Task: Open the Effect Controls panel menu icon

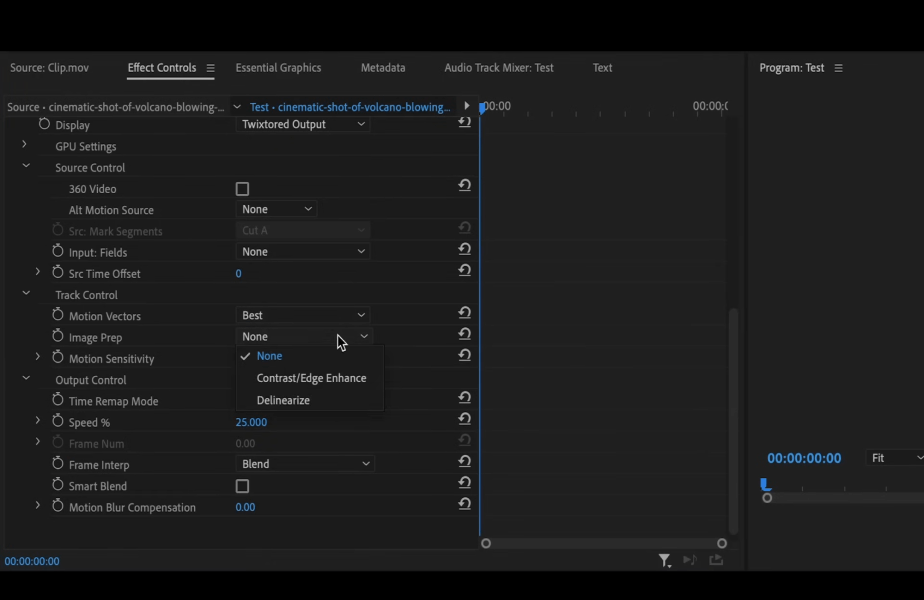Action: (x=210, y=68)
